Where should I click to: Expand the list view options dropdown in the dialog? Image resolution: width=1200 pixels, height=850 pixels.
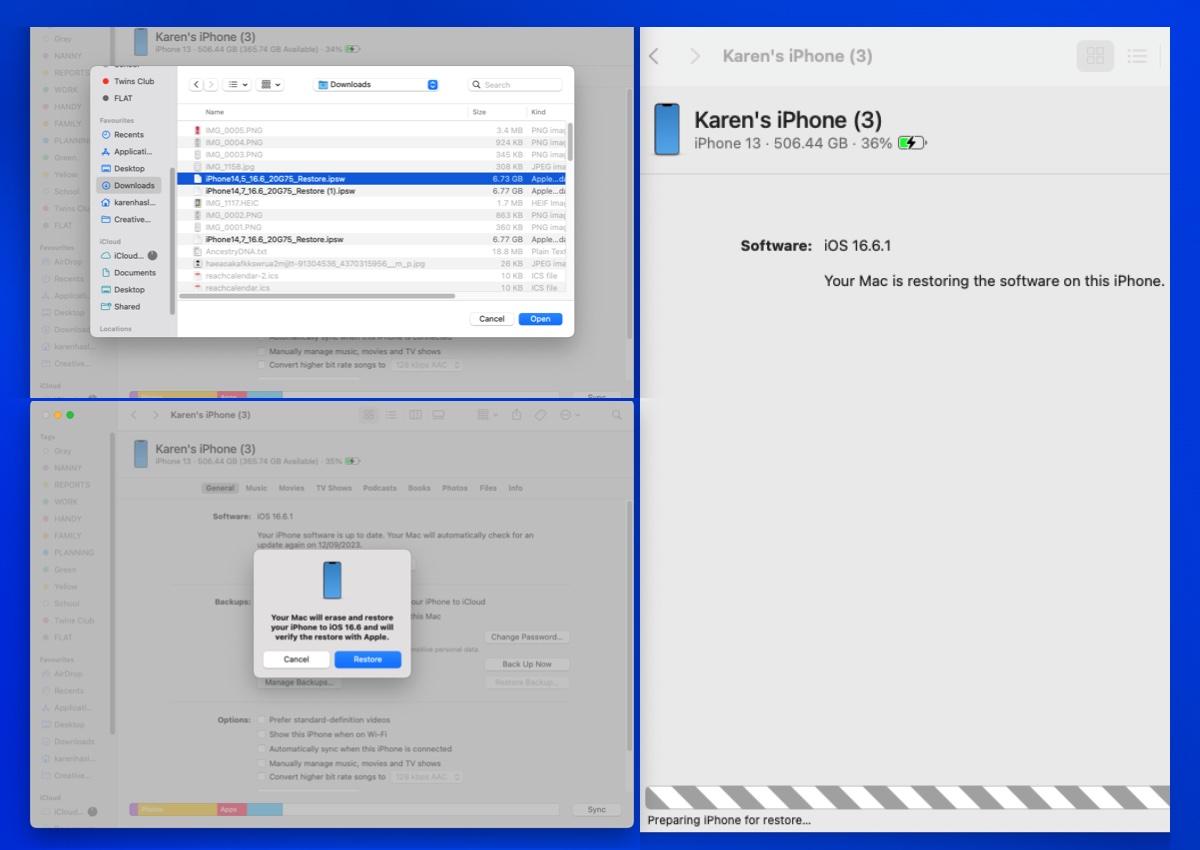238,85
